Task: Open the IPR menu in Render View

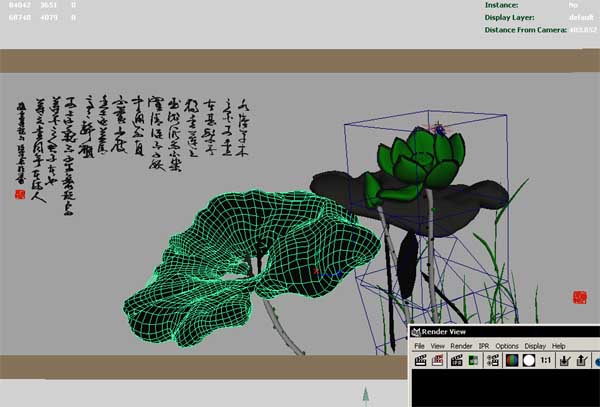Action: tap(484, 346)
